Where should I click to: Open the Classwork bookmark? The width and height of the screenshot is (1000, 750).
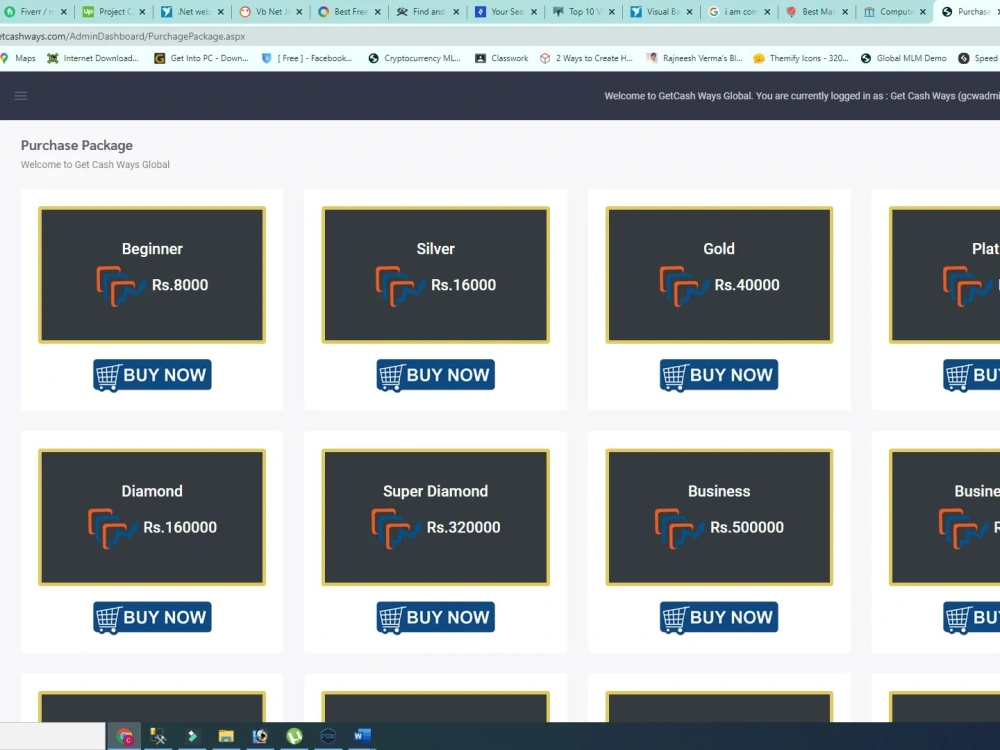tap(502, 58)
